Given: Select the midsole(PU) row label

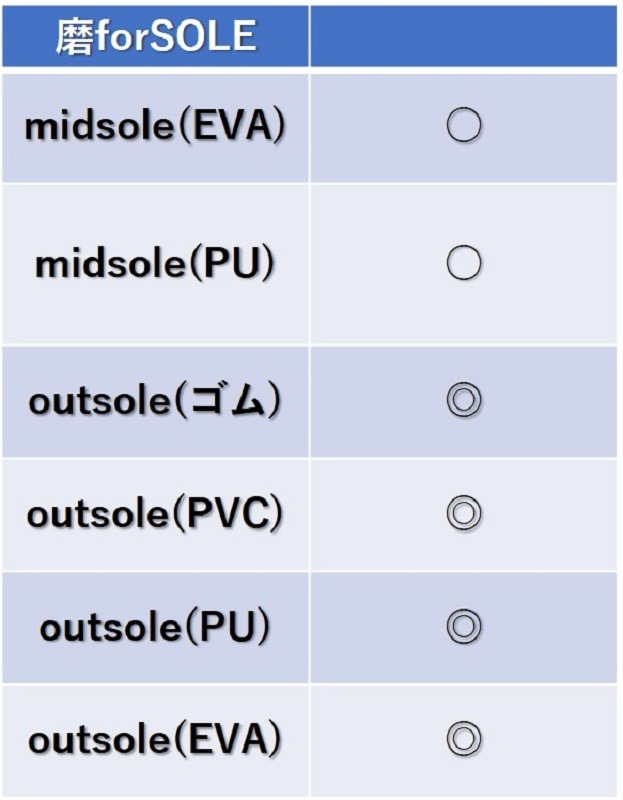Looking at the screenshot, I should 155,264.
